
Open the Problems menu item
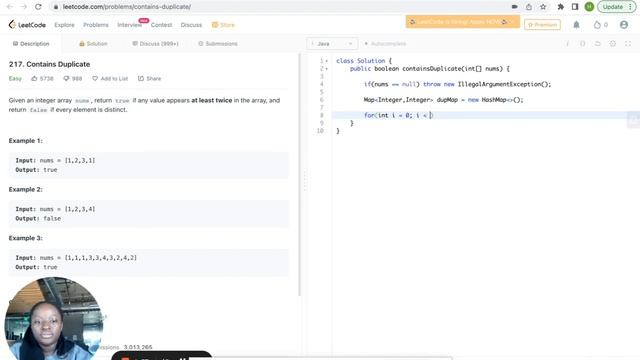click(96, 25)
